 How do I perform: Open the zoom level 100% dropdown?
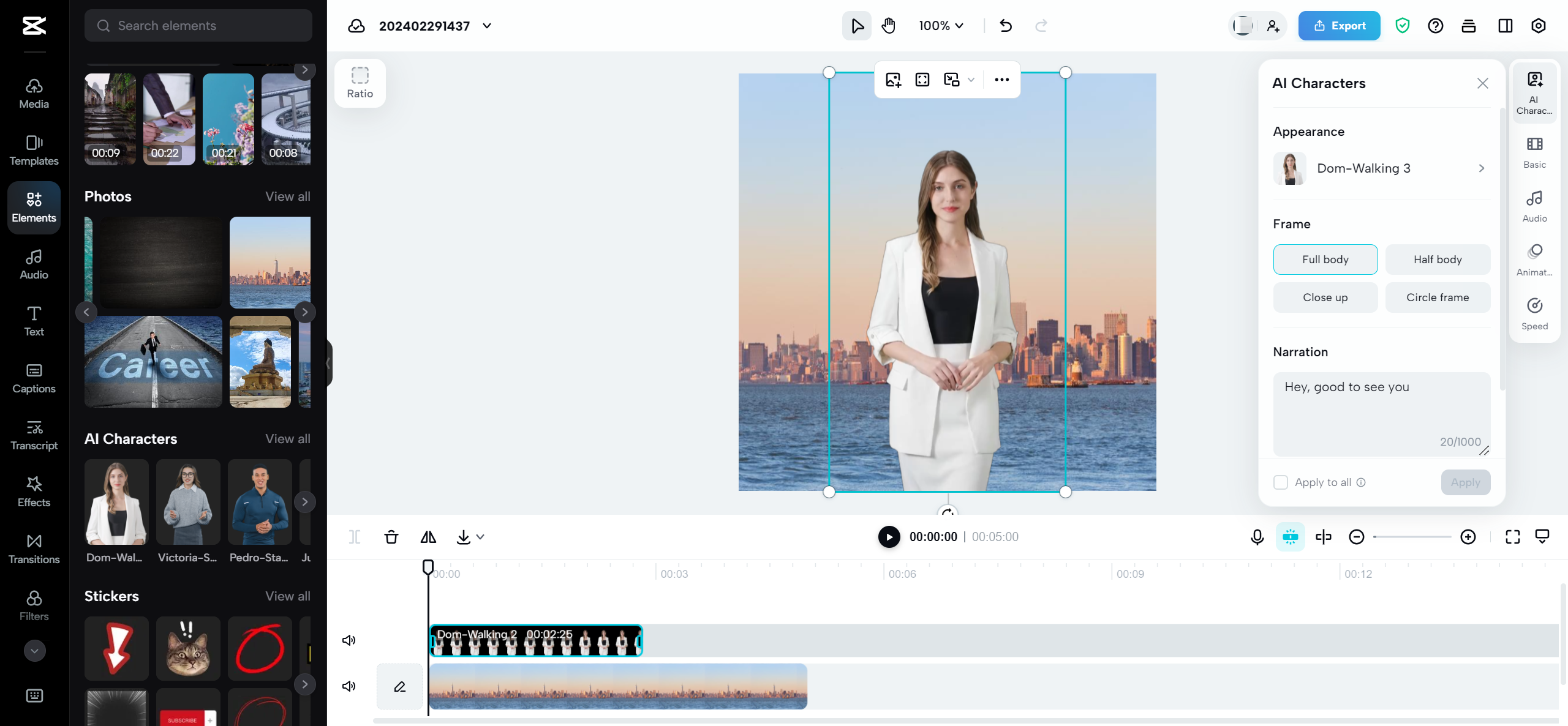point(940,26)
